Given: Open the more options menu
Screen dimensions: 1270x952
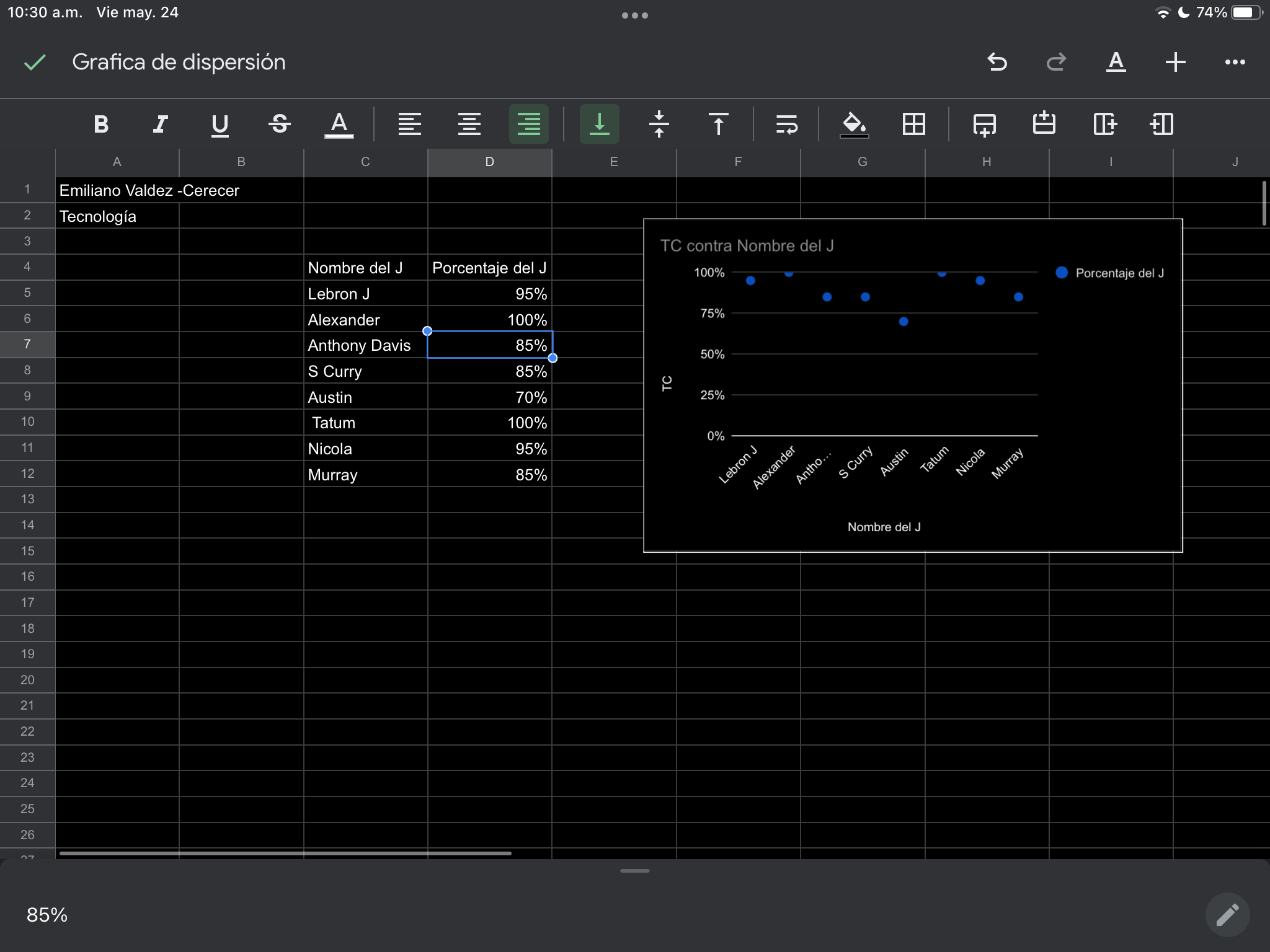Looking at the screenshot, I should 1235,62.
